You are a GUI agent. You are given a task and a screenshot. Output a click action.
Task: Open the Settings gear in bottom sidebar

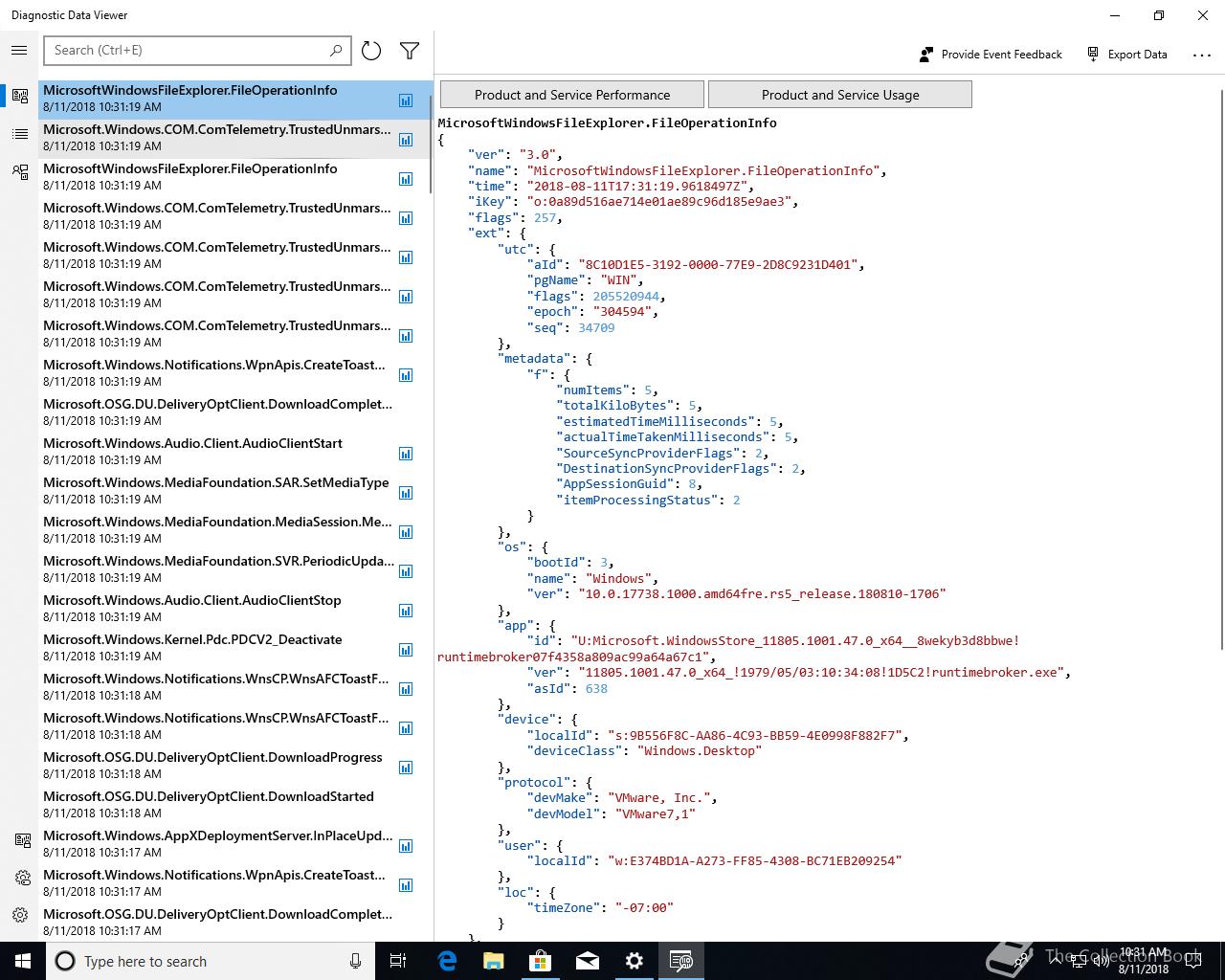[x=20, y=915]
